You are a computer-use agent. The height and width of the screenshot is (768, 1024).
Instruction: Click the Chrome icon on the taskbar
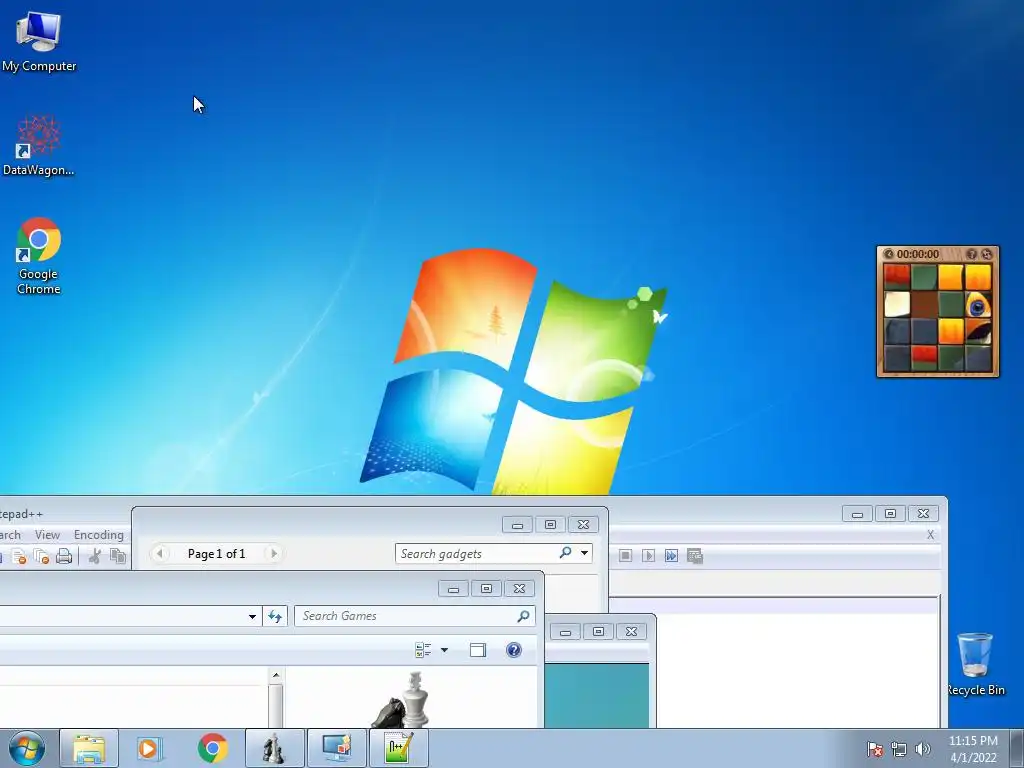[x=212, y=748]
